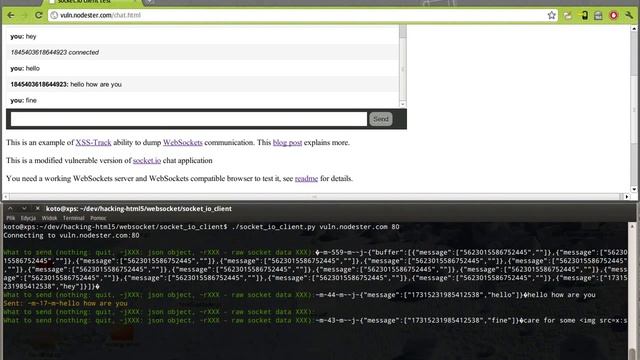
Task: Click the yellow phone extension icon
Action: 583,16
